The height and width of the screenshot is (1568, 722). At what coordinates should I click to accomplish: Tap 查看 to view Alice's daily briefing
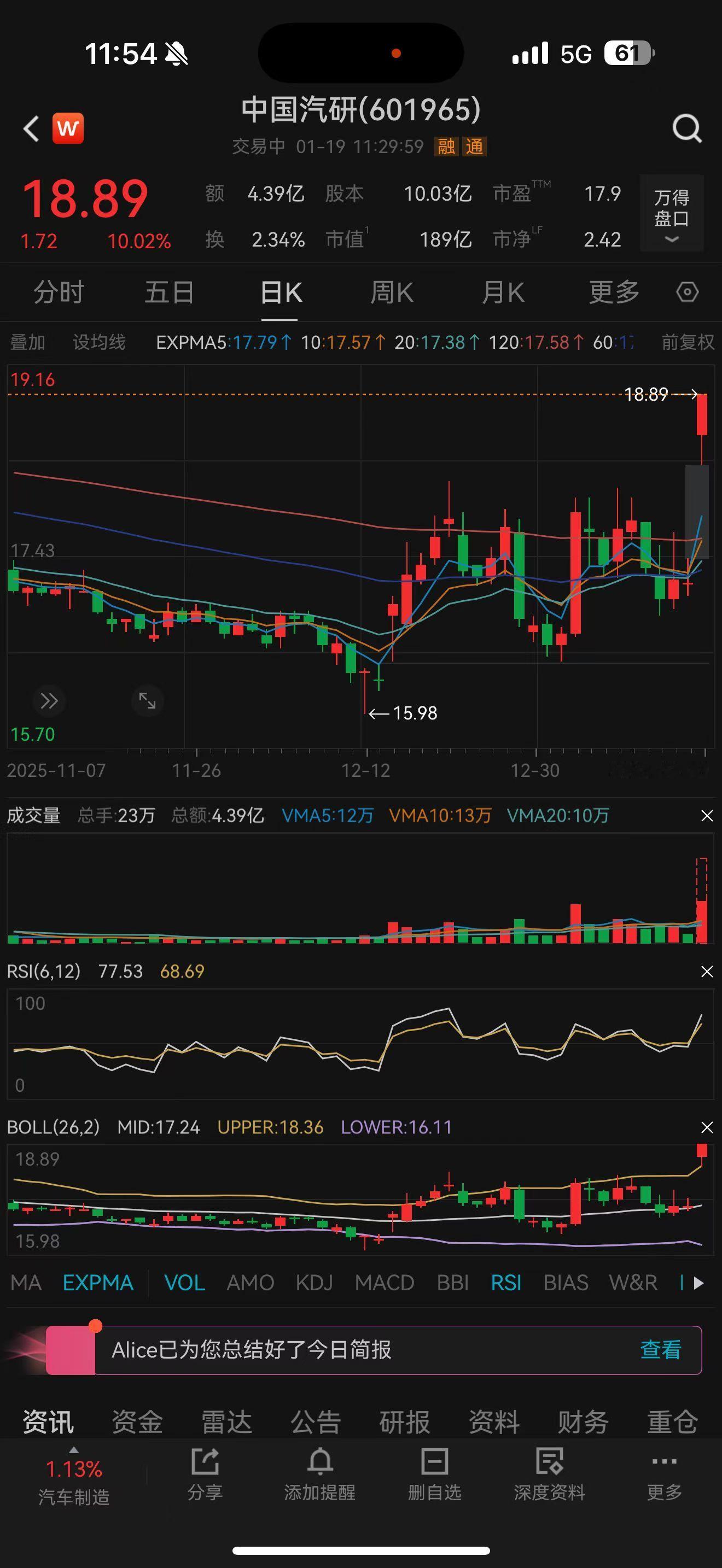click(x=661, y=1350)
